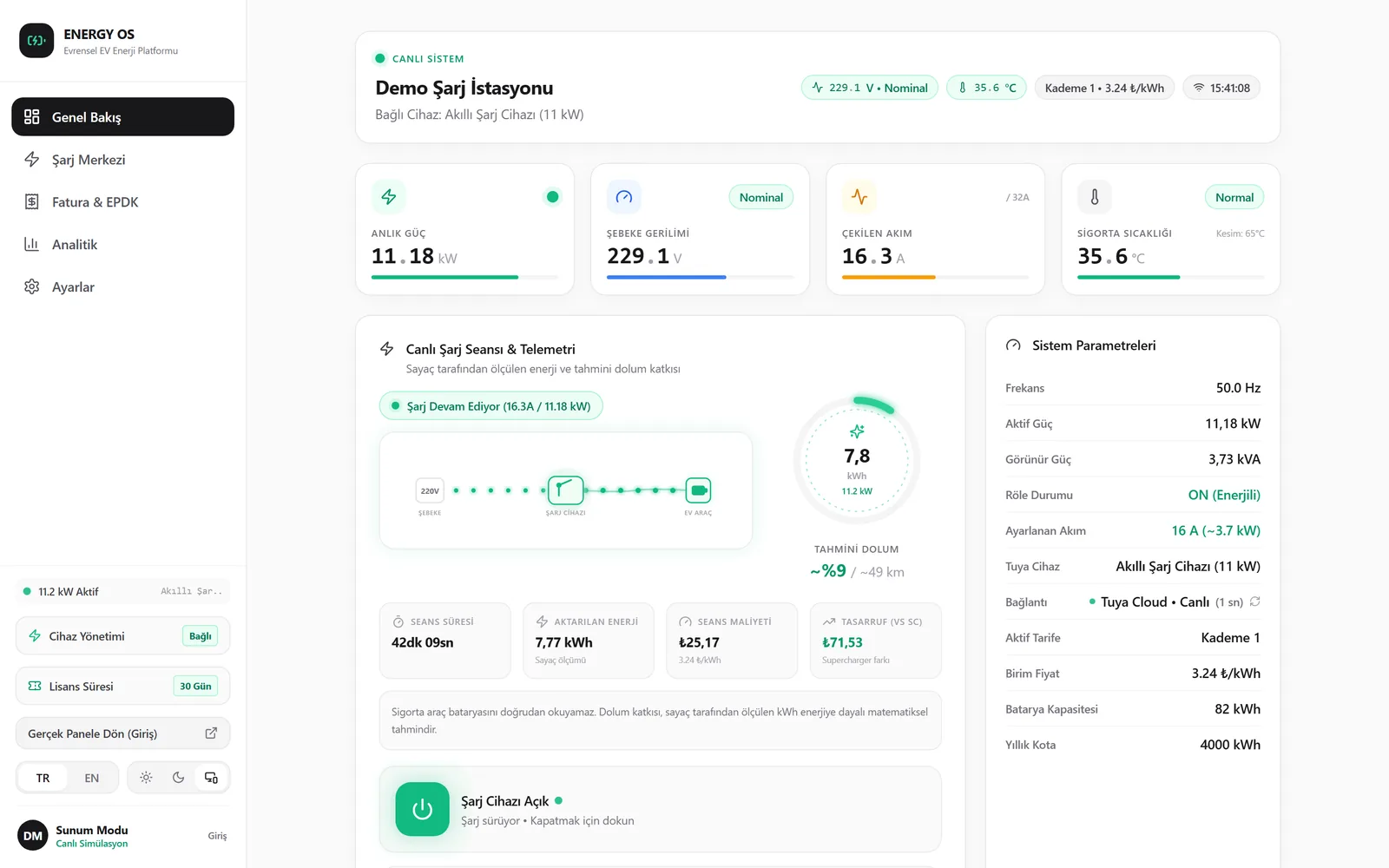
Task: Click the Kademe 1 tariff chip
Action: click(x=1104, y=88)
